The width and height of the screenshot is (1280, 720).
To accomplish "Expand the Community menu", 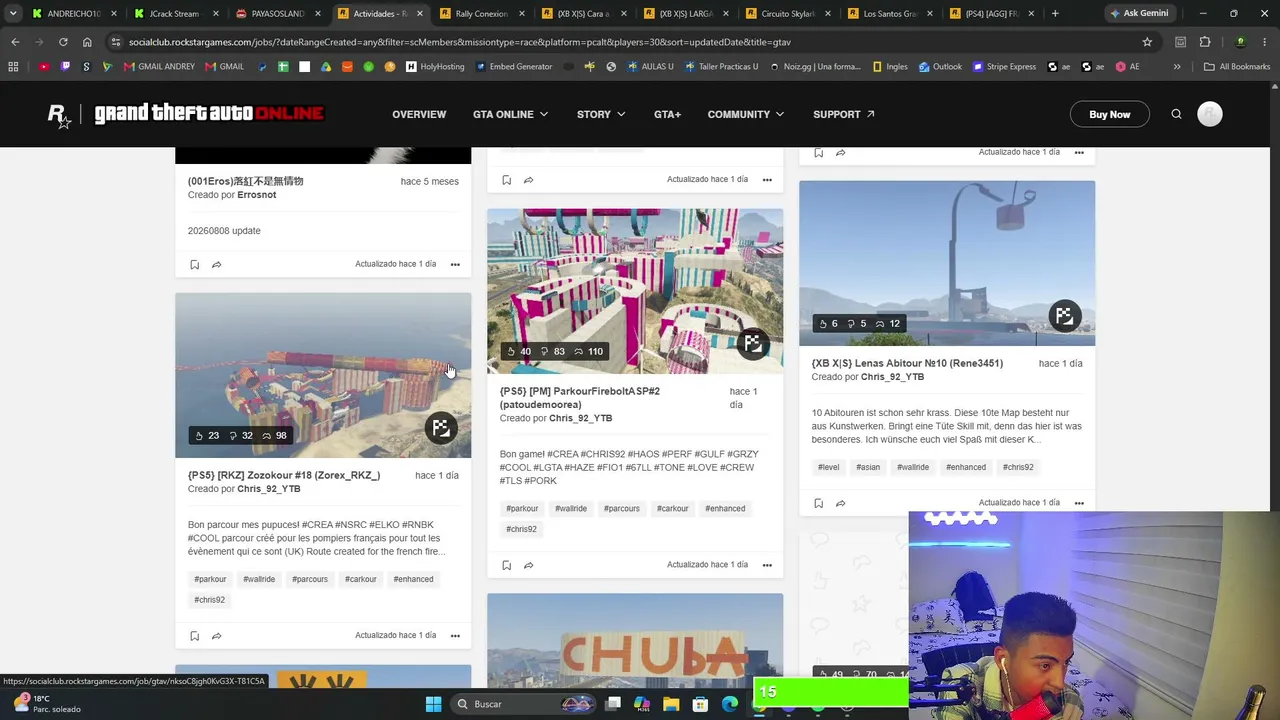I will (x=746, y=114).
